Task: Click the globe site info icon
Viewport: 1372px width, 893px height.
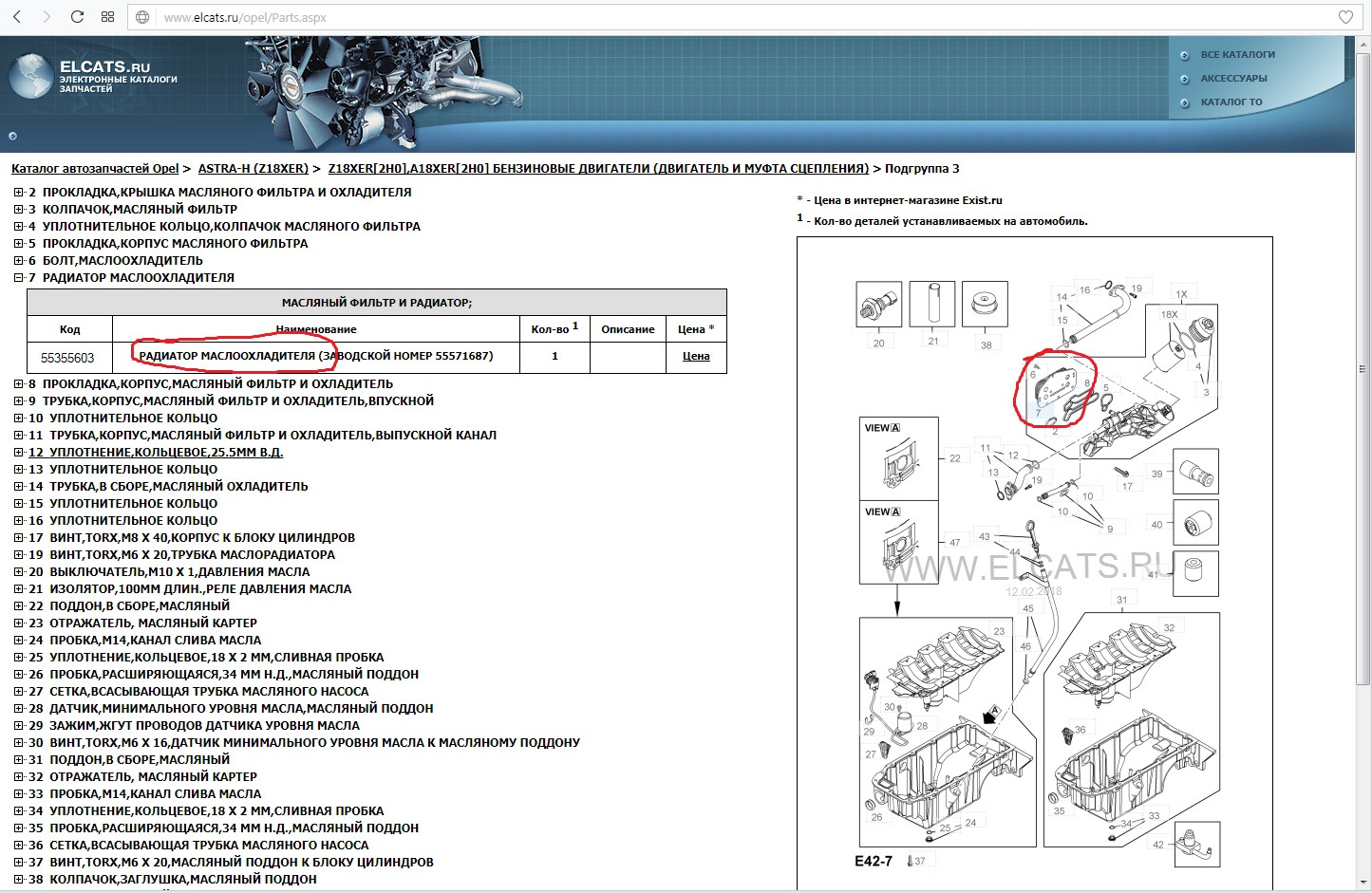Action: (x=142, y=17)
